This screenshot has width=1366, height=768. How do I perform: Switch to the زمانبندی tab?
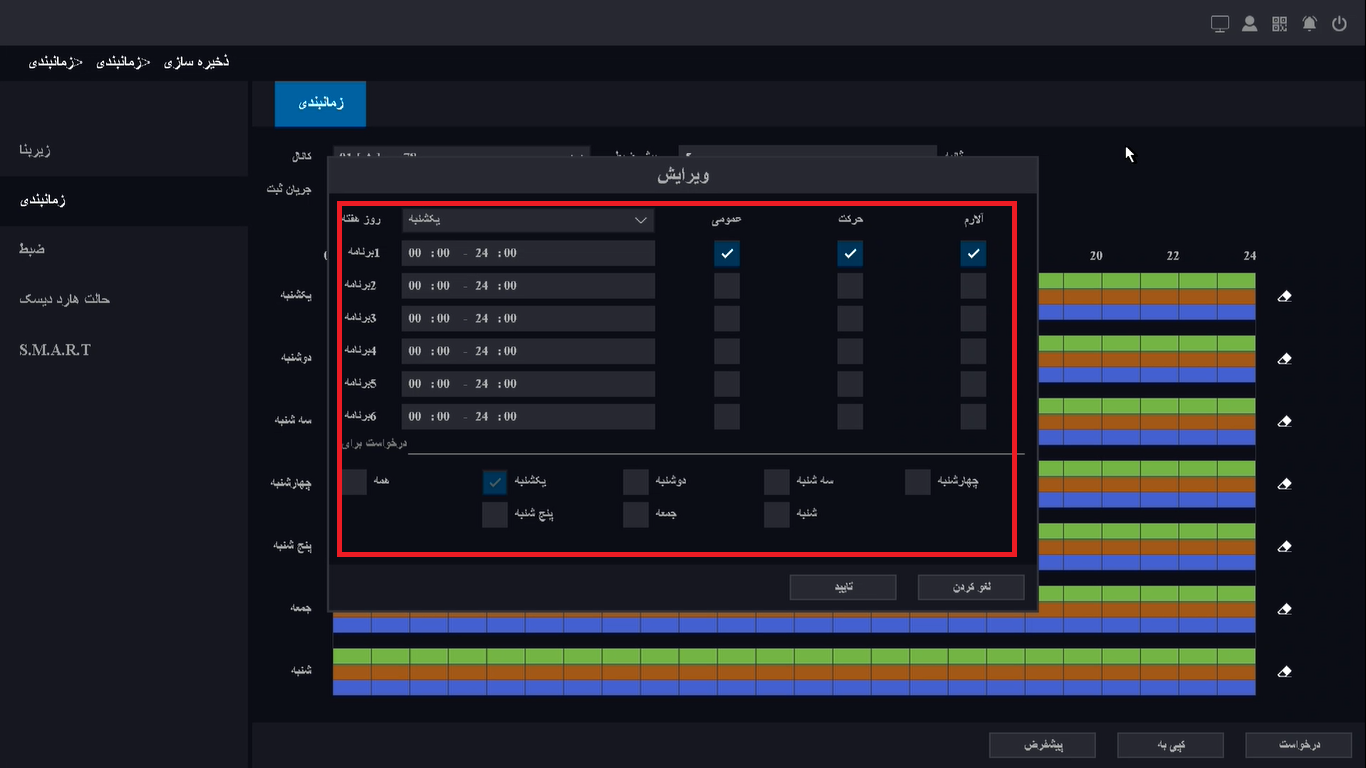tap(320, 104)
